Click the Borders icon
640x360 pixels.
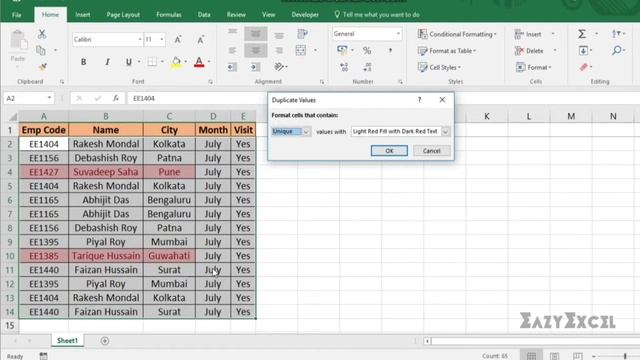(152, 62)
